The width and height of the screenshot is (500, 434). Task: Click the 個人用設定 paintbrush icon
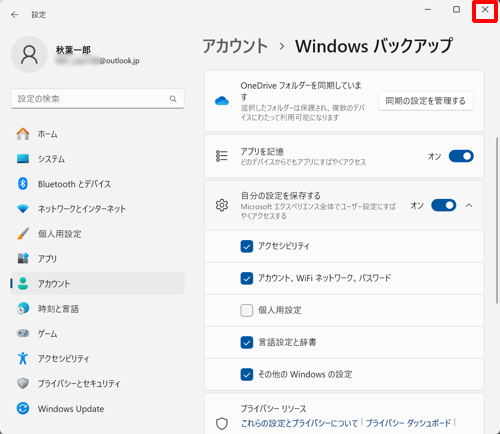[23, 234]
